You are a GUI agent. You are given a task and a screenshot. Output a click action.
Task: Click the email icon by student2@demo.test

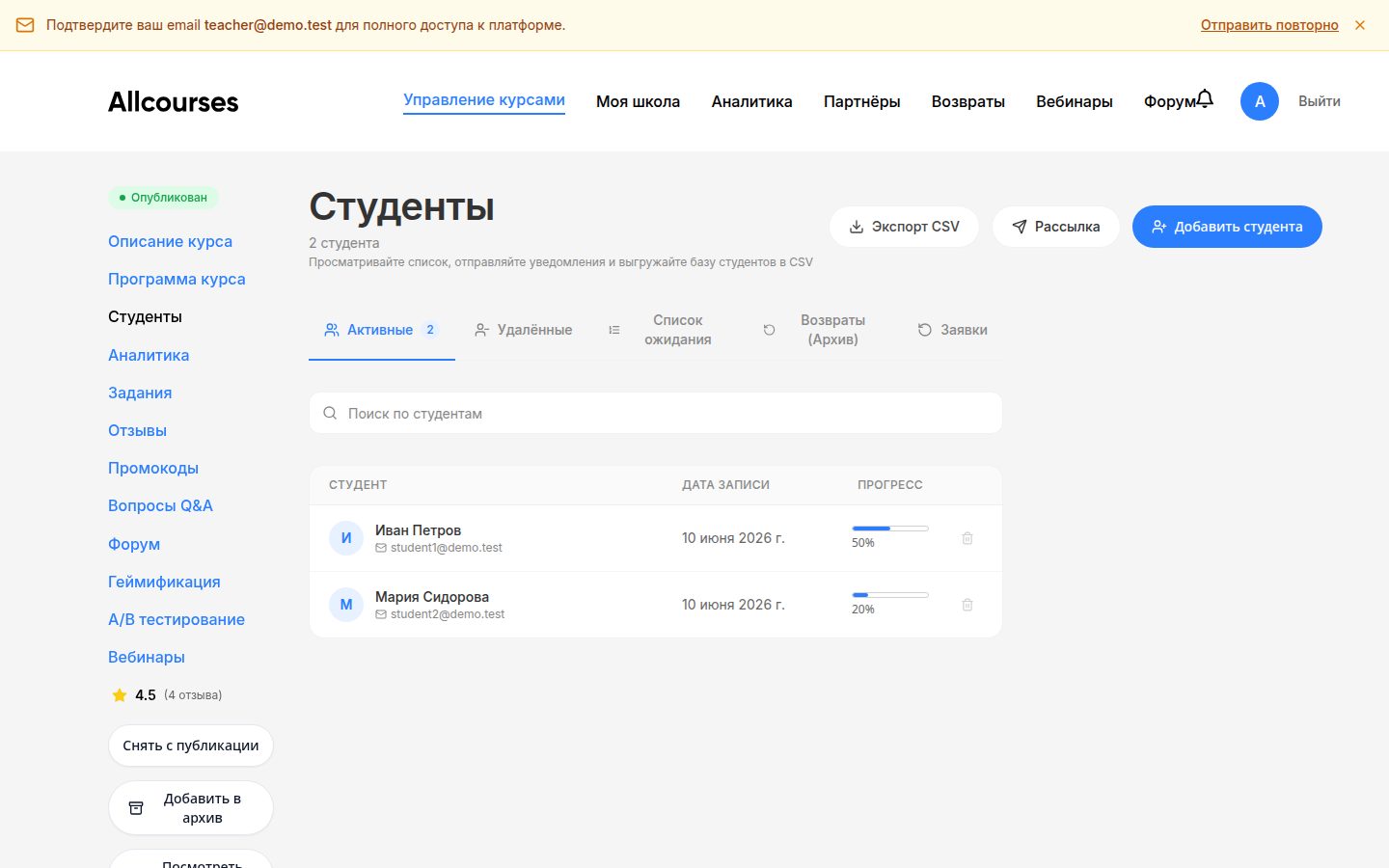381,614
